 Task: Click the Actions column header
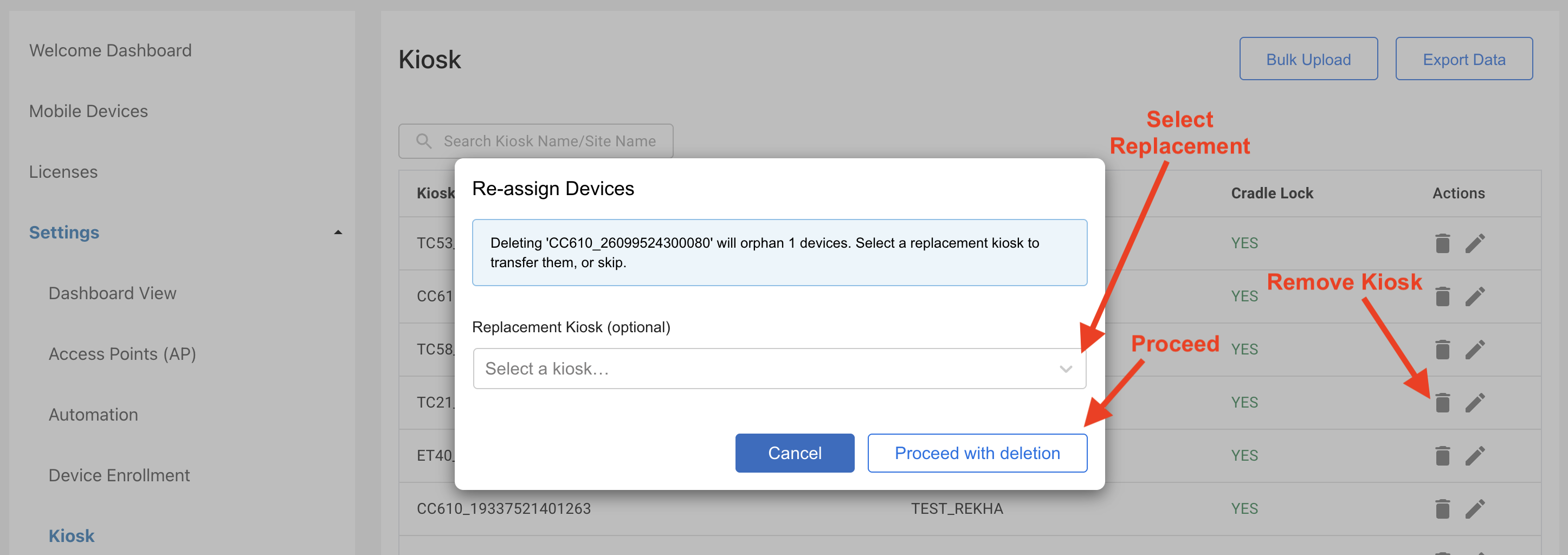click(1459, 193)
